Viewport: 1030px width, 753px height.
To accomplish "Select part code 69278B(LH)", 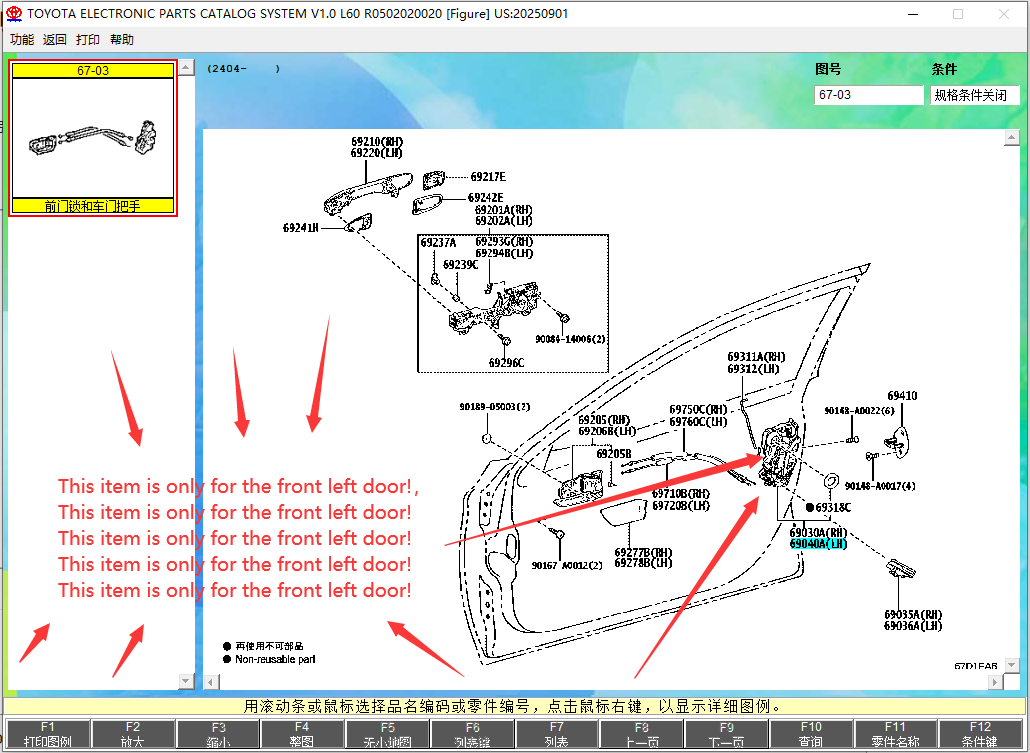I will (x=643, y=563).
